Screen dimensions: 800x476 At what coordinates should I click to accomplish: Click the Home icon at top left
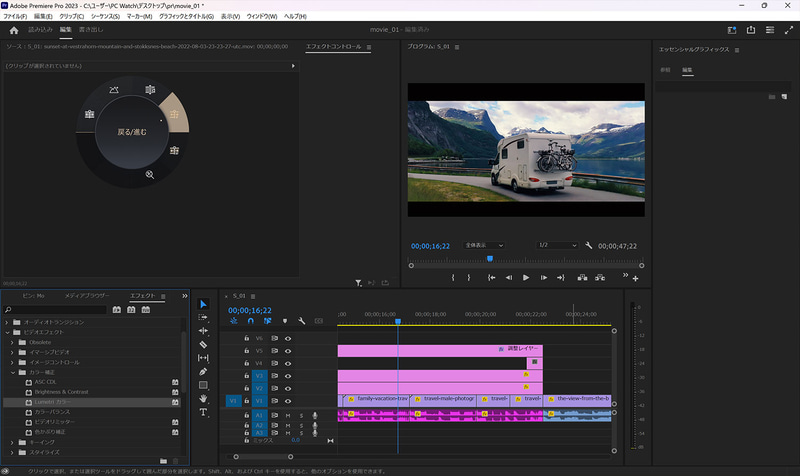click(14, 30)
